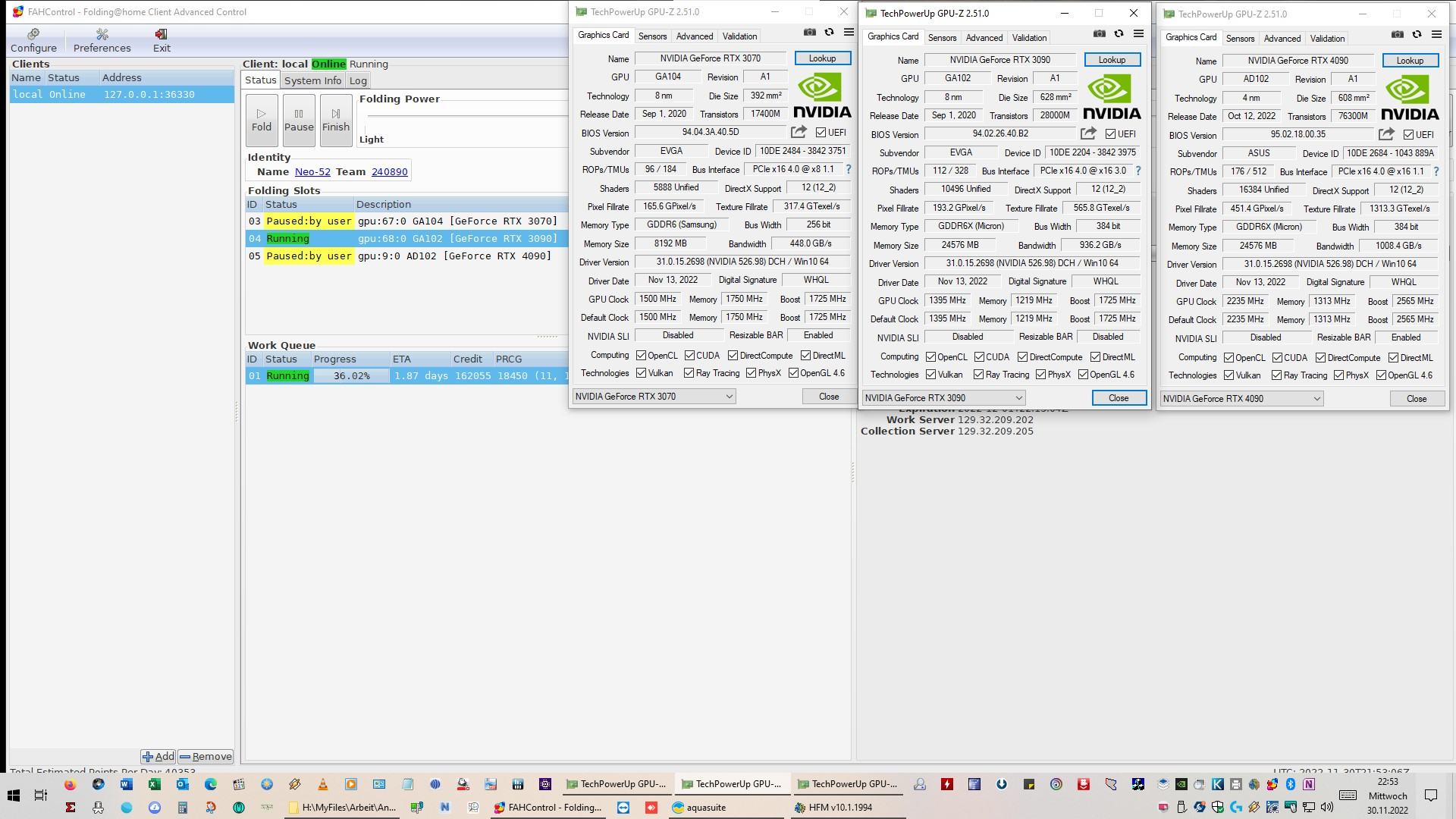Click BIOS share icon for RTX 3070
Image resolution: width=1456 pixels, height=819 pixels.
coord(799,132)
